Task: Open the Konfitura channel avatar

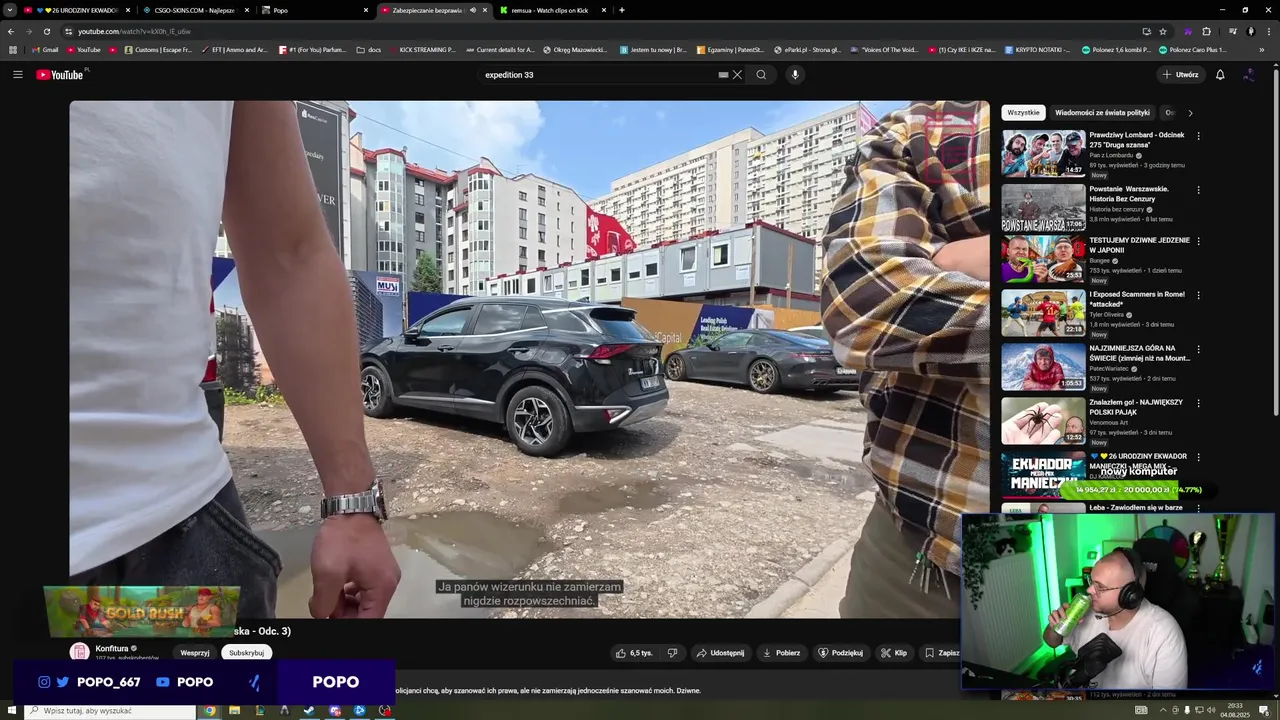Action: (x=79, y=652)
